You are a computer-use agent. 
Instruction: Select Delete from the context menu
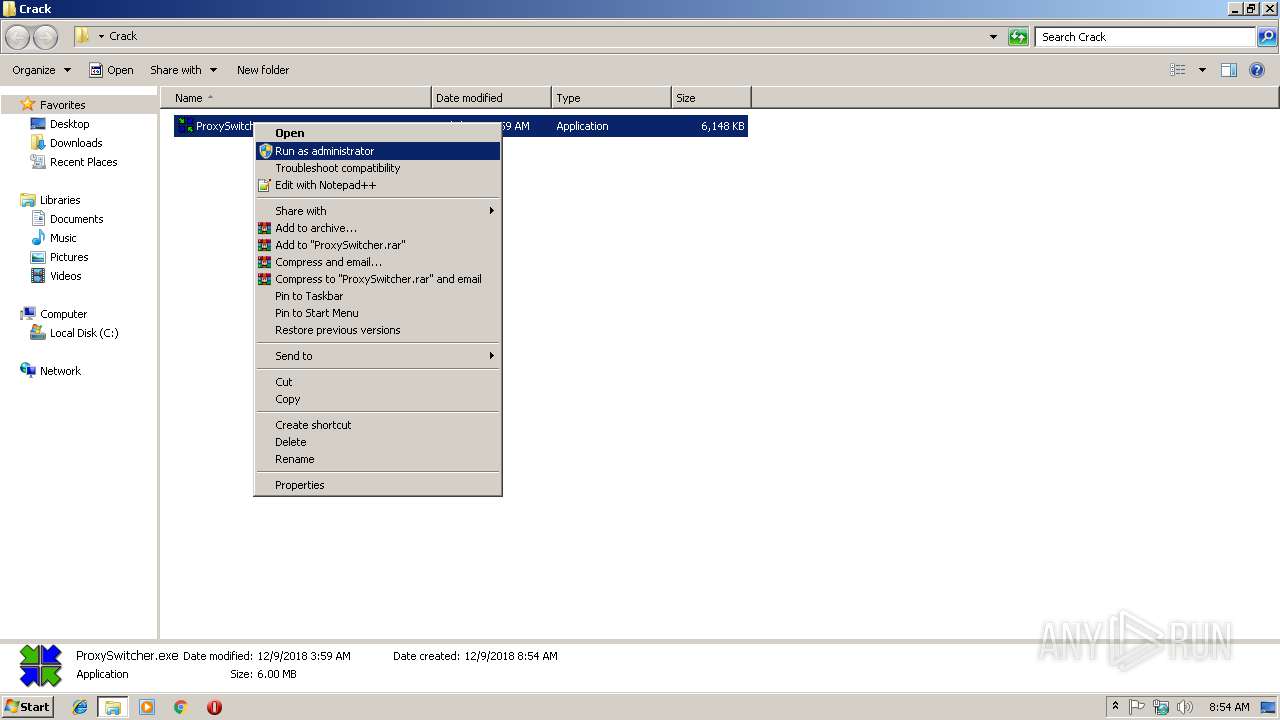click(x=378, y=442)
